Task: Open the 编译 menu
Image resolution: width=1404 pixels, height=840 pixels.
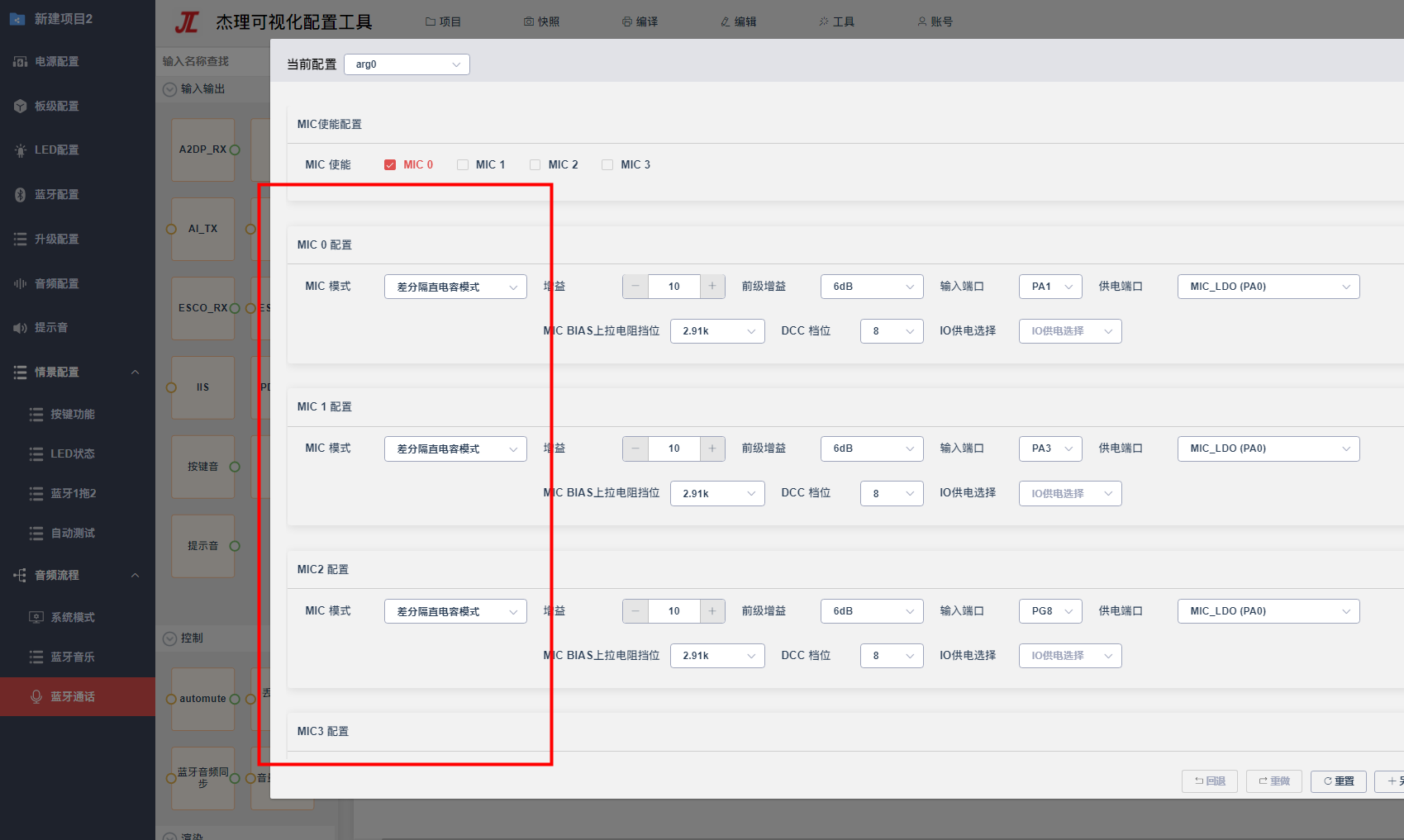Action: coord(640,21)
